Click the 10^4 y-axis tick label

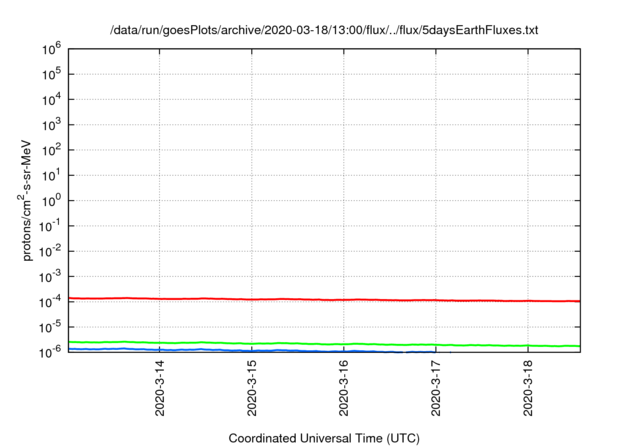(51, 99)
